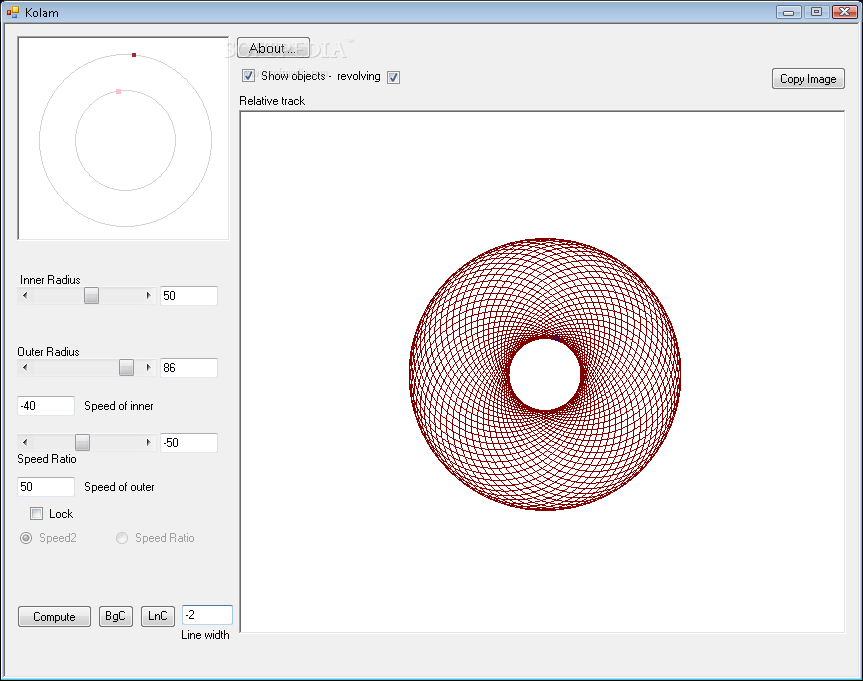This screenshot has width=863, height=681.
Task: Click the Line width label
Action: click(x=205, y=635)
